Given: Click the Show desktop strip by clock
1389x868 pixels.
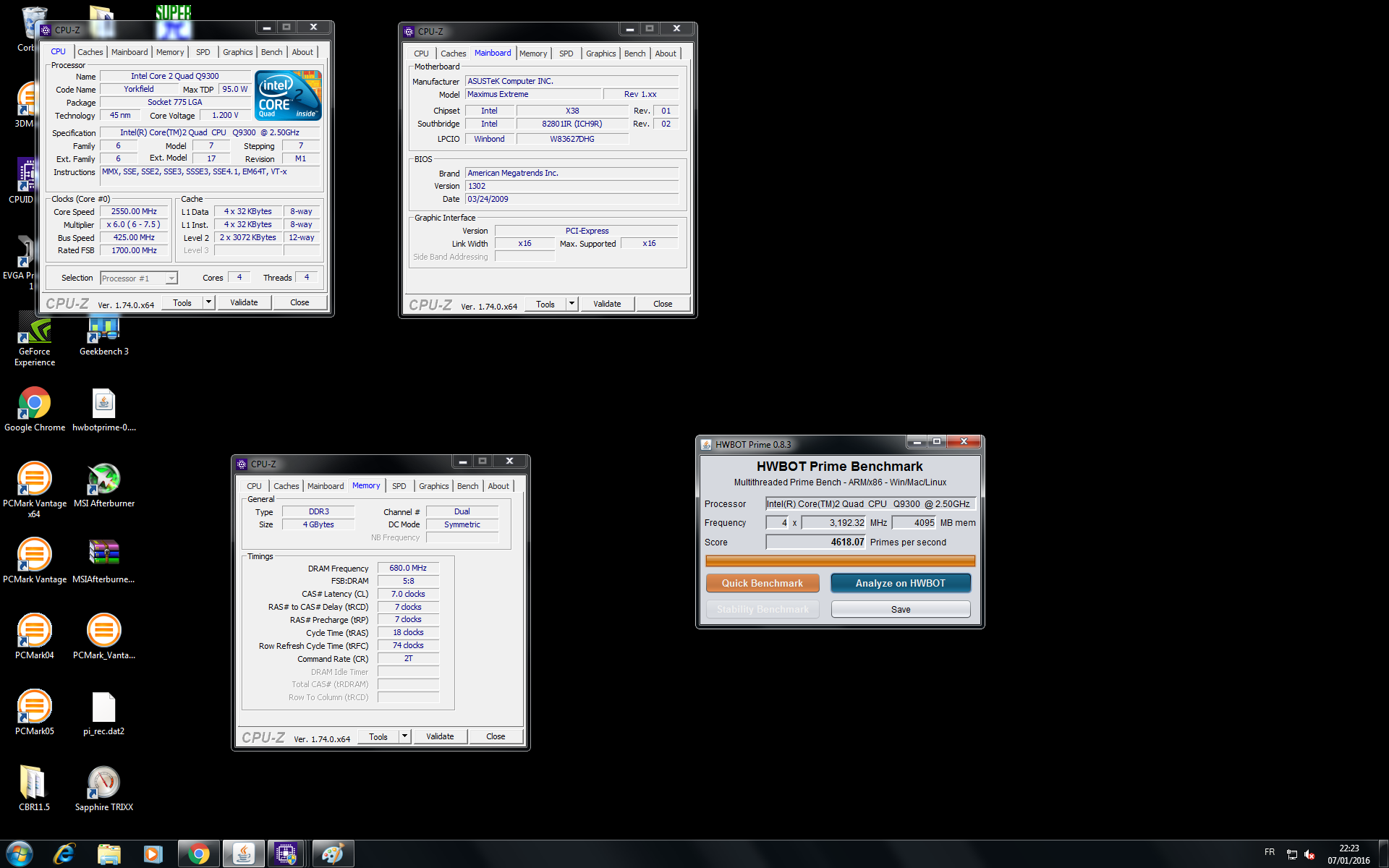Looking at the screenshot, I should click(1384, 854).
